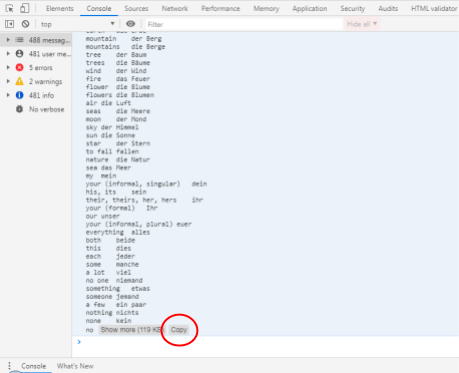Switch to the Elements tab
The width and height of the screenshot is (459, 373).
click(x=60, y=9)
